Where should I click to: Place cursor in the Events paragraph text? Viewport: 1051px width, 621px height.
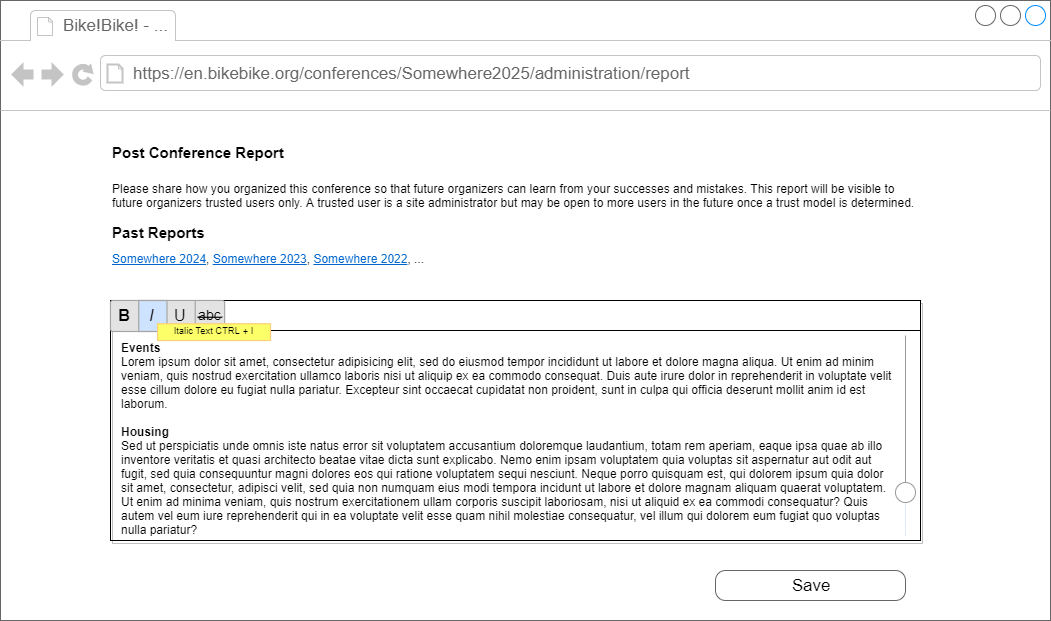(506, 383)
